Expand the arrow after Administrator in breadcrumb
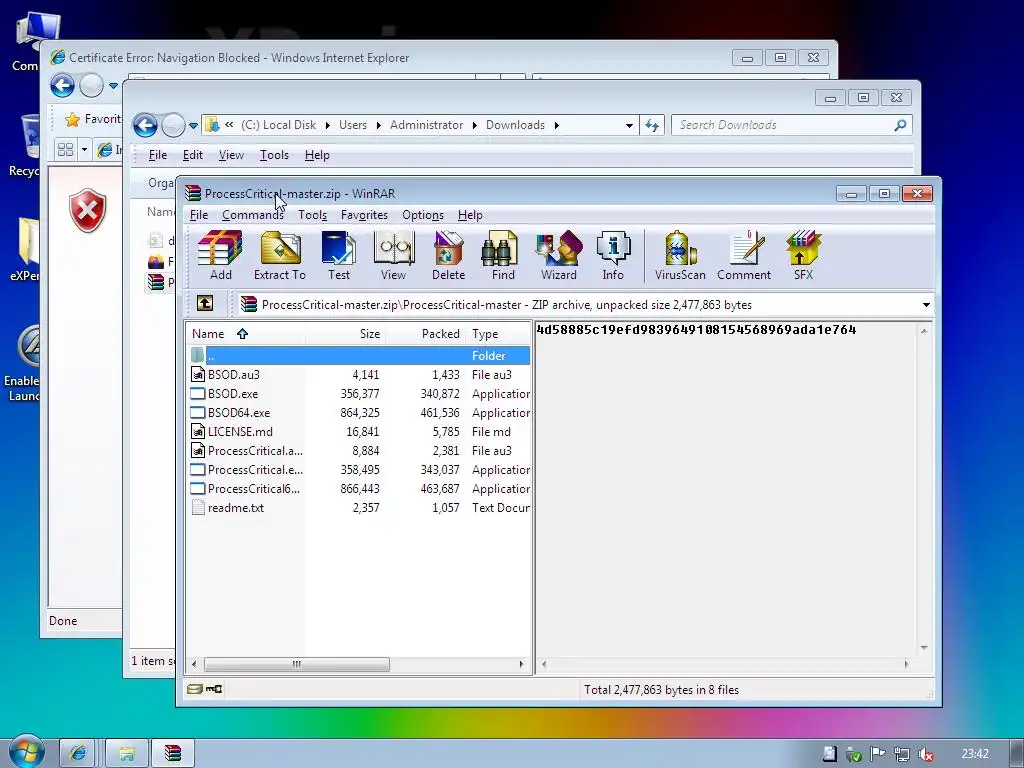1024x768 pixels. tap(474, 125)
